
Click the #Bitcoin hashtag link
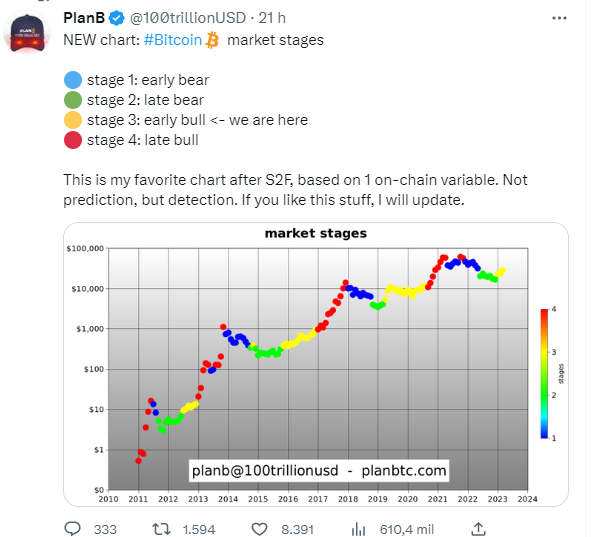click(x=173, y=40)
